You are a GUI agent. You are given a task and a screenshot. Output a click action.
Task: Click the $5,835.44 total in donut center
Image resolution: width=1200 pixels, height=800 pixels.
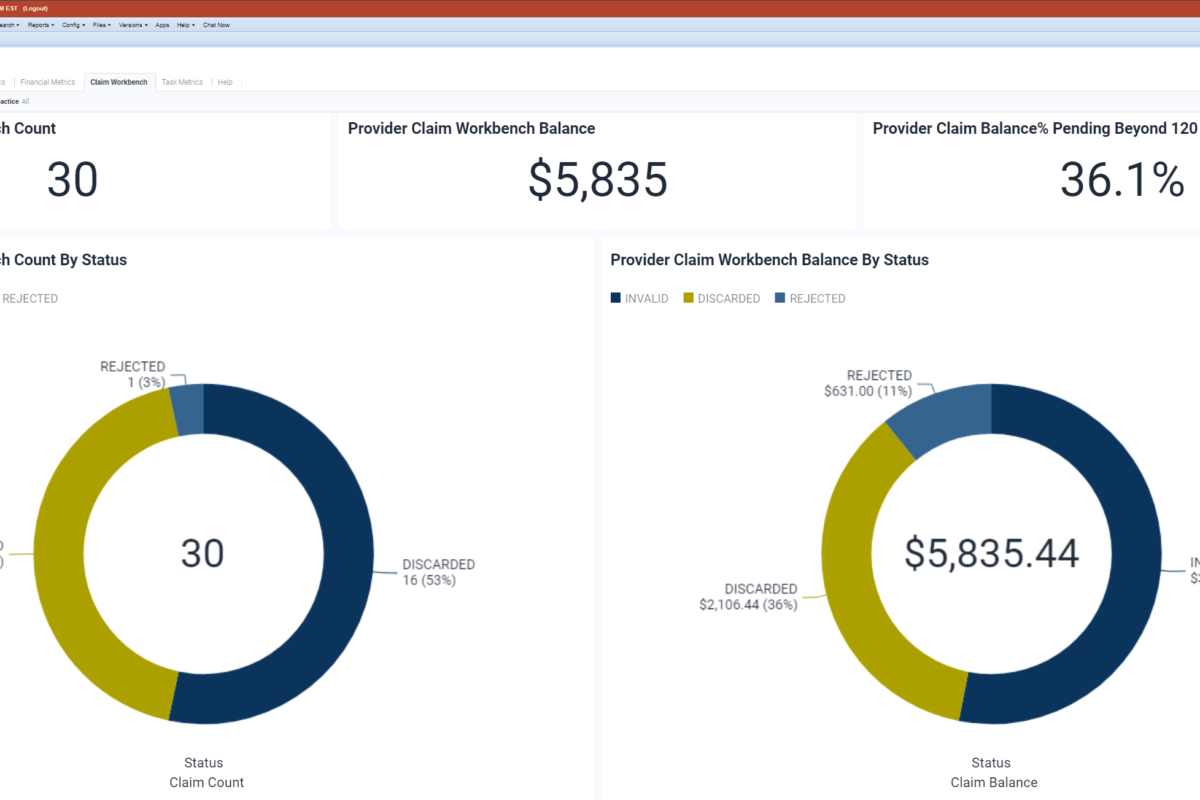[991, 553]
